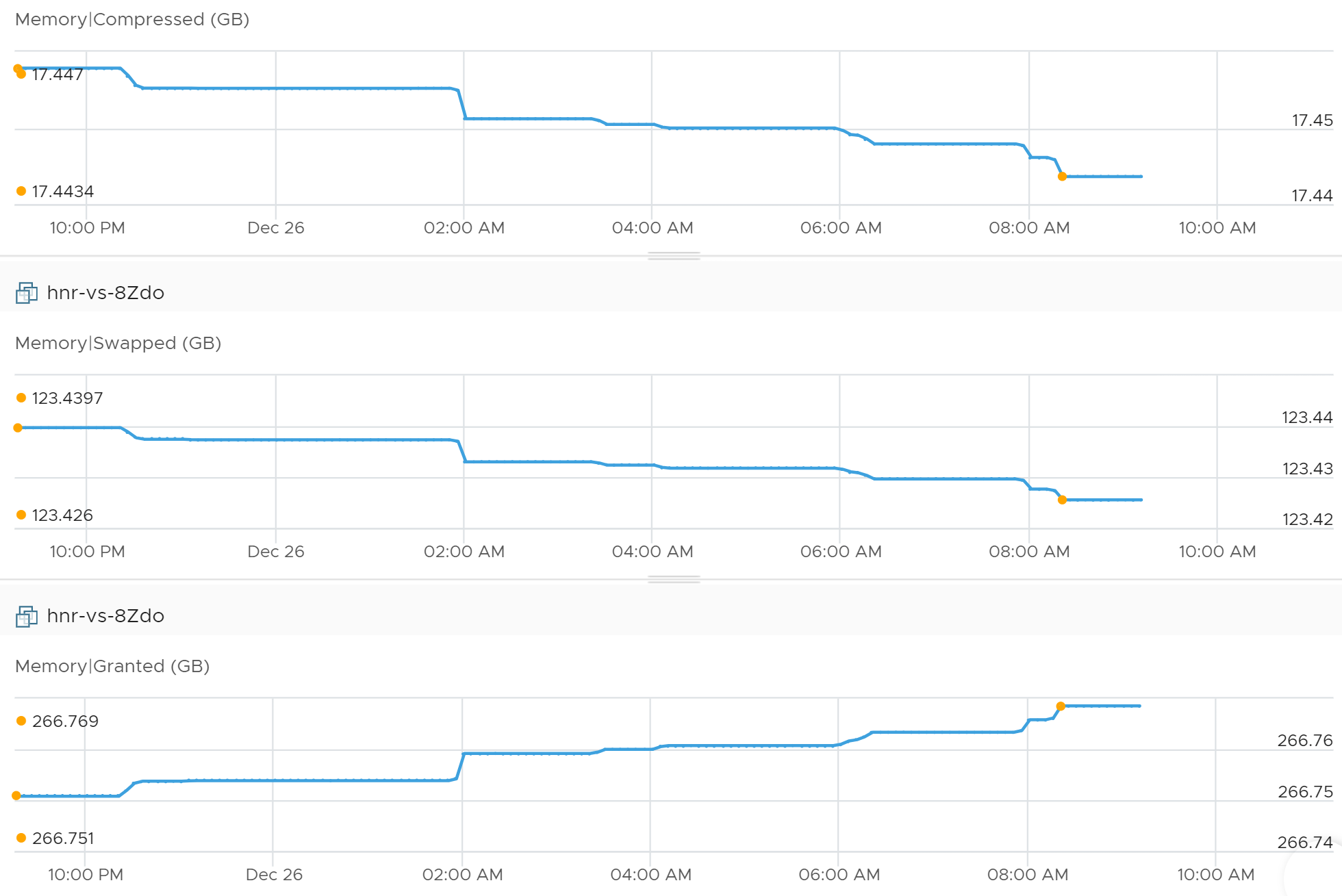Click 06:00 AM on the Compressed chart axis
Viewport: 1342px width, 896px height.
coord(841,228)
